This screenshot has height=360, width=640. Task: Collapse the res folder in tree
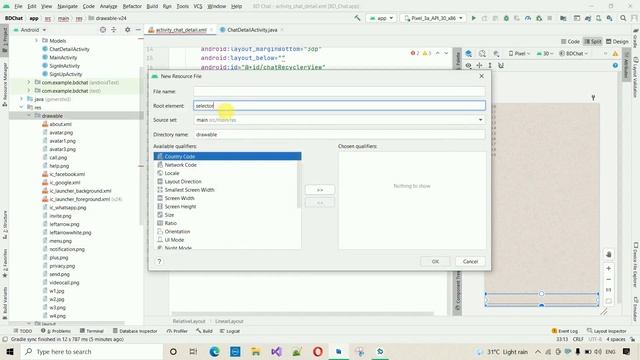(22, 107)
